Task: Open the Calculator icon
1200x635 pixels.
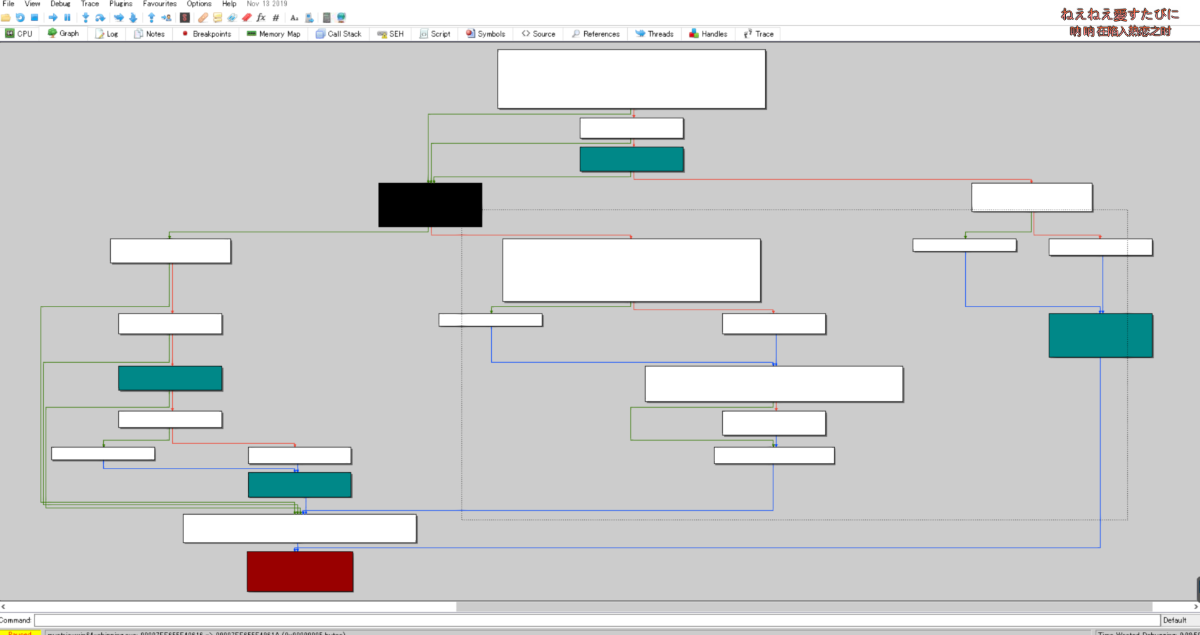Action: (x=327, y=17)
